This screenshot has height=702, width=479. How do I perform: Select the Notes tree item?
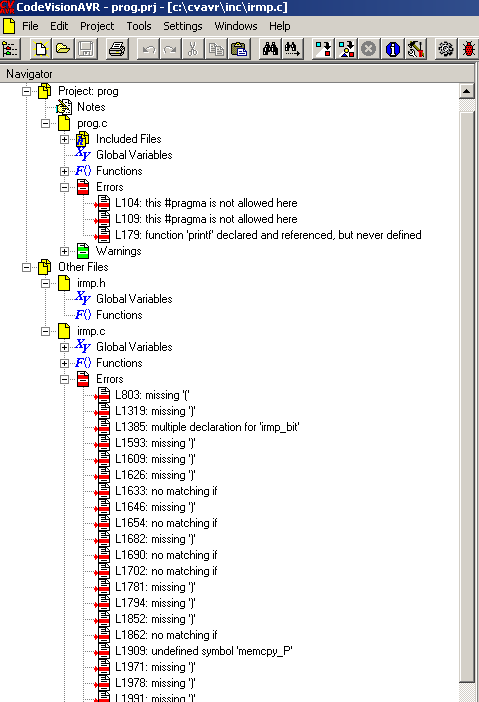(91, 107)
